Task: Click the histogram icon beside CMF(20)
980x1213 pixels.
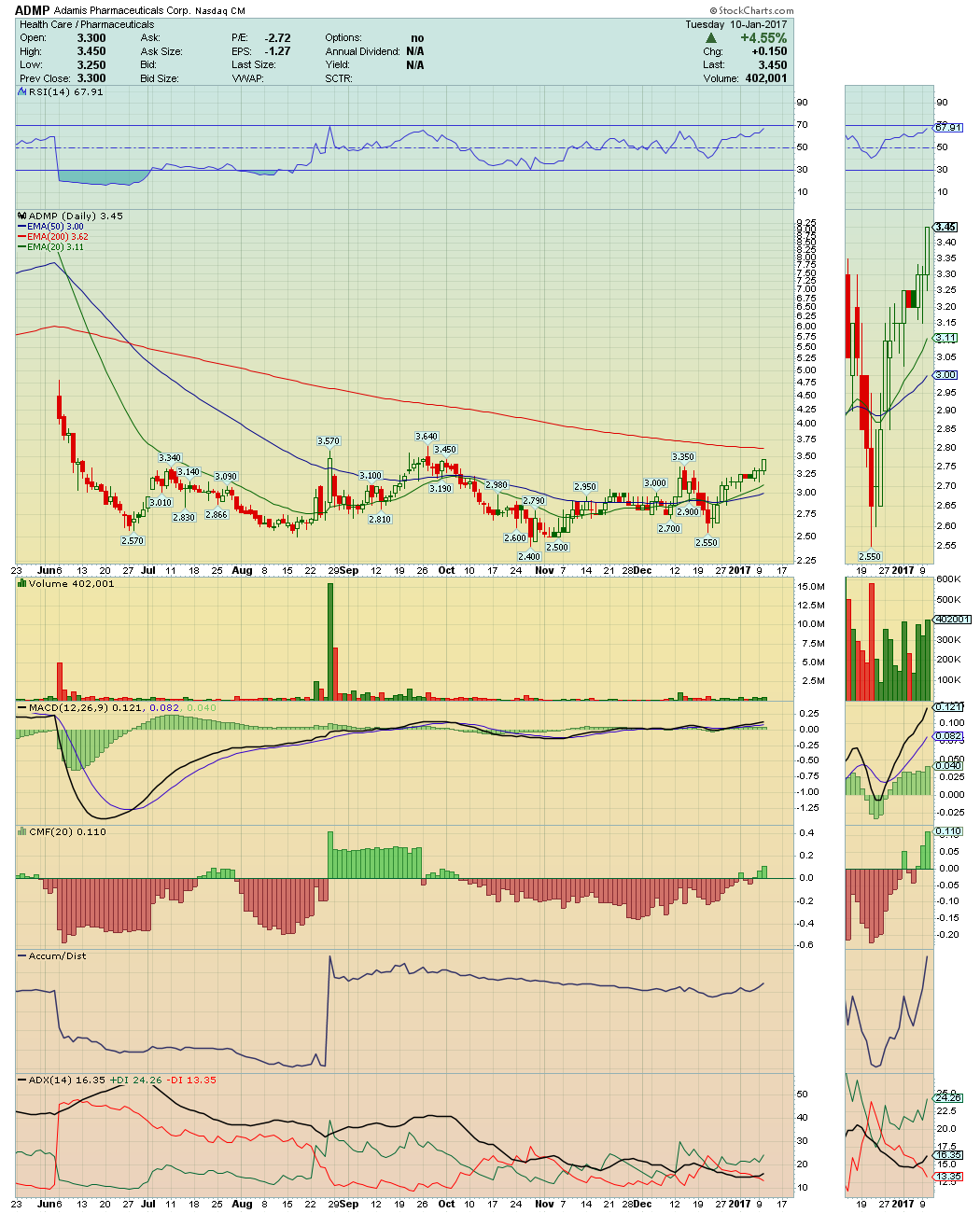Action: (x=22, y=831)
